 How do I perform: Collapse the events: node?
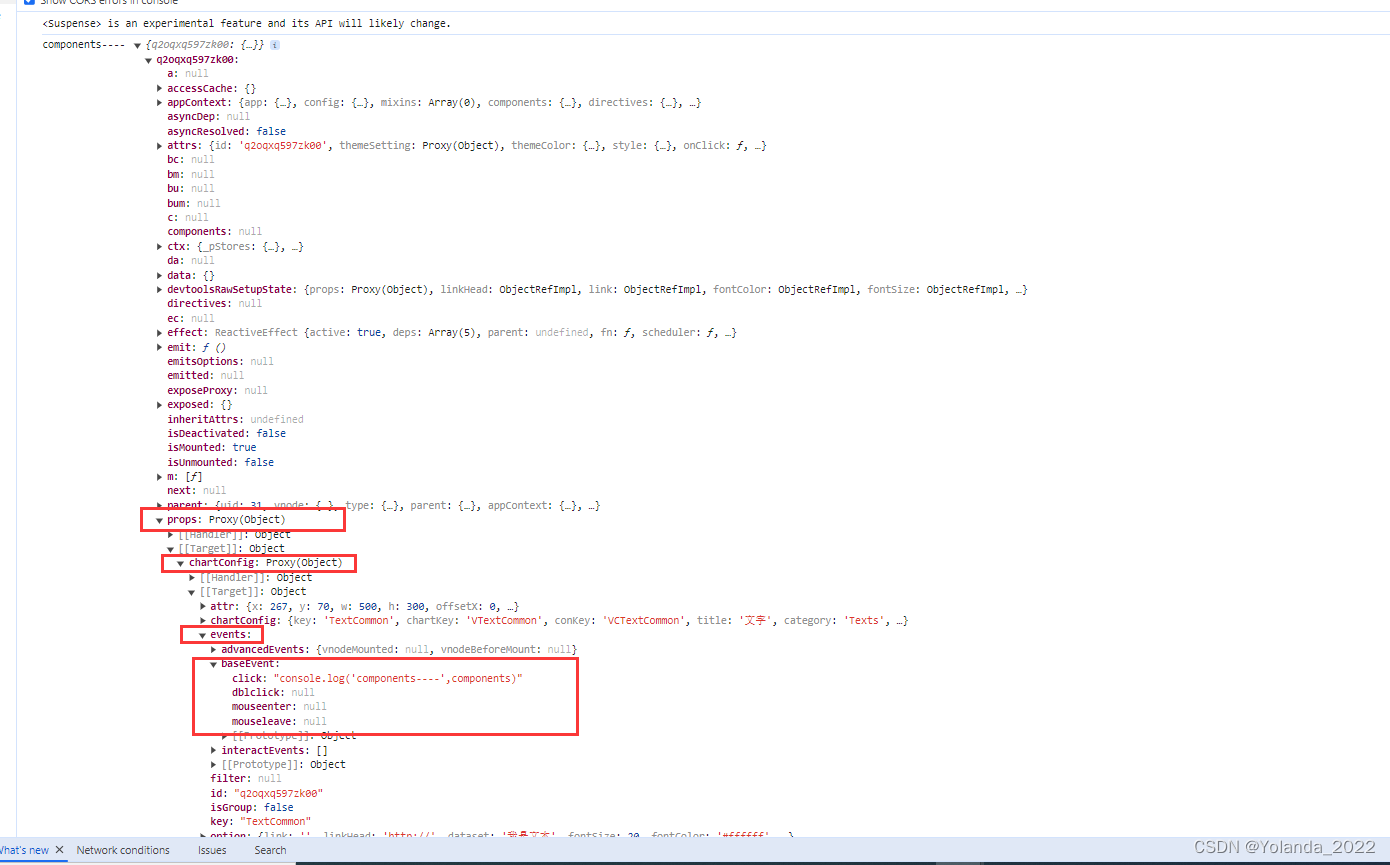click(x=203, y=635)
